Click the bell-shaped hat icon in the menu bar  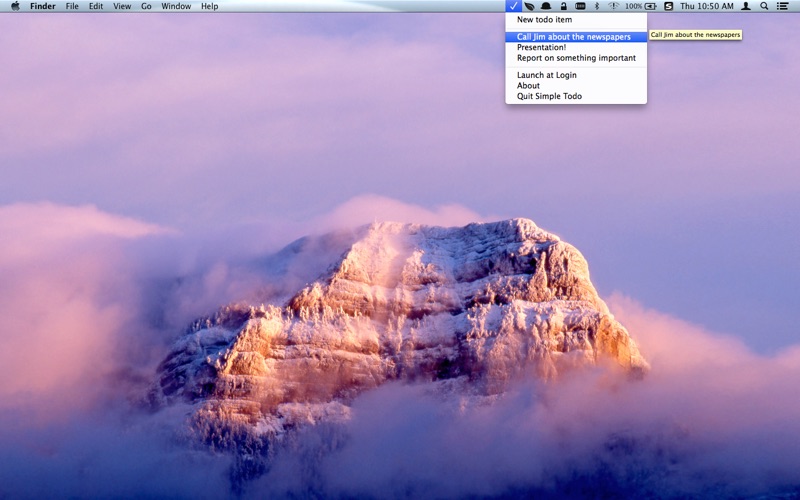click(x=546, y=6)
